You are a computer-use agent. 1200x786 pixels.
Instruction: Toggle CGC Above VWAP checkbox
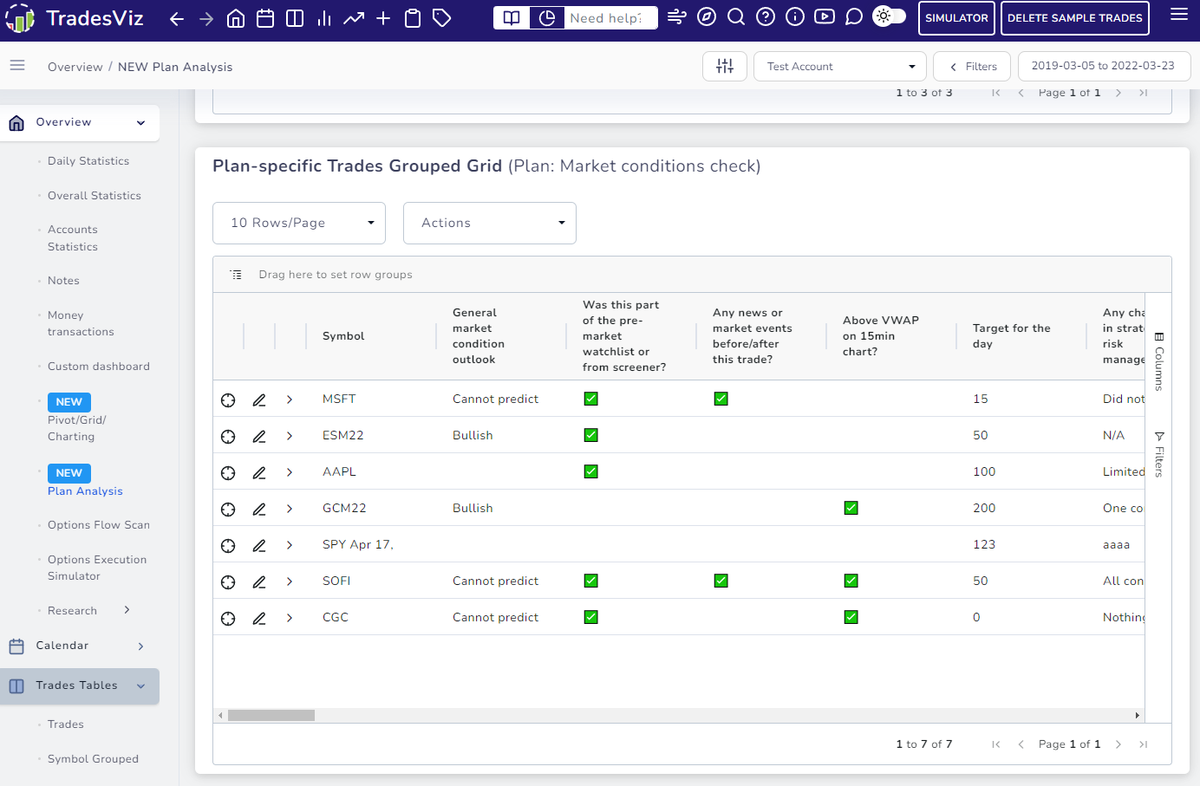point(850,617)
